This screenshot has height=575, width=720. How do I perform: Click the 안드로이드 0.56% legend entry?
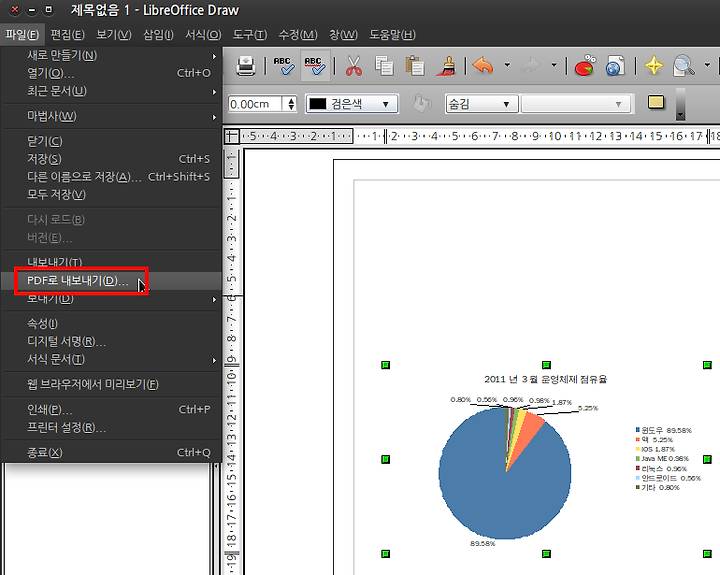click(668, 478)
